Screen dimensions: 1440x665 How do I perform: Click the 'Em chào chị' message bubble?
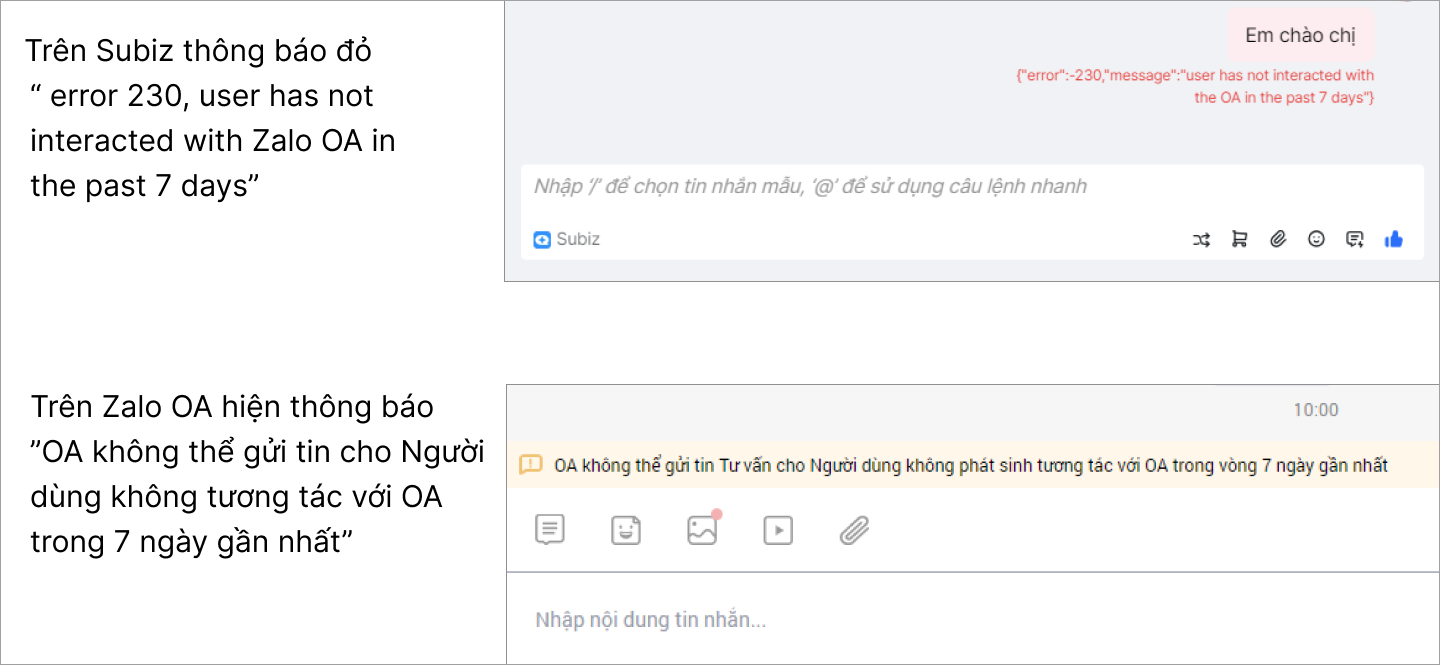pos(1300,36)
